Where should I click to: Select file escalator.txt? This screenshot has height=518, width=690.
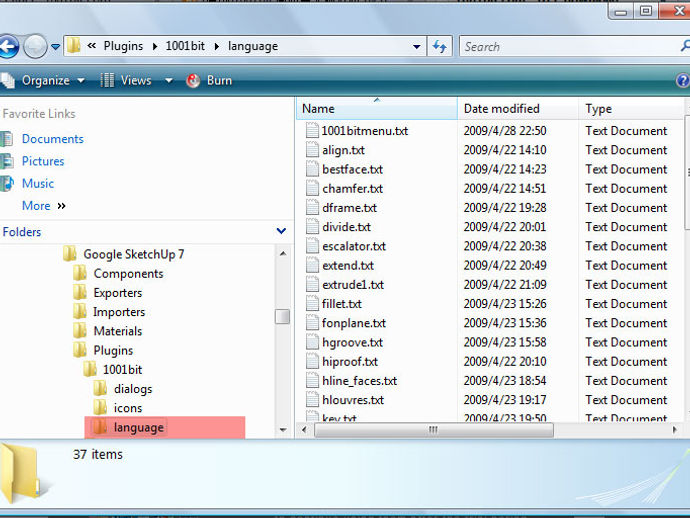coord(354,246)
